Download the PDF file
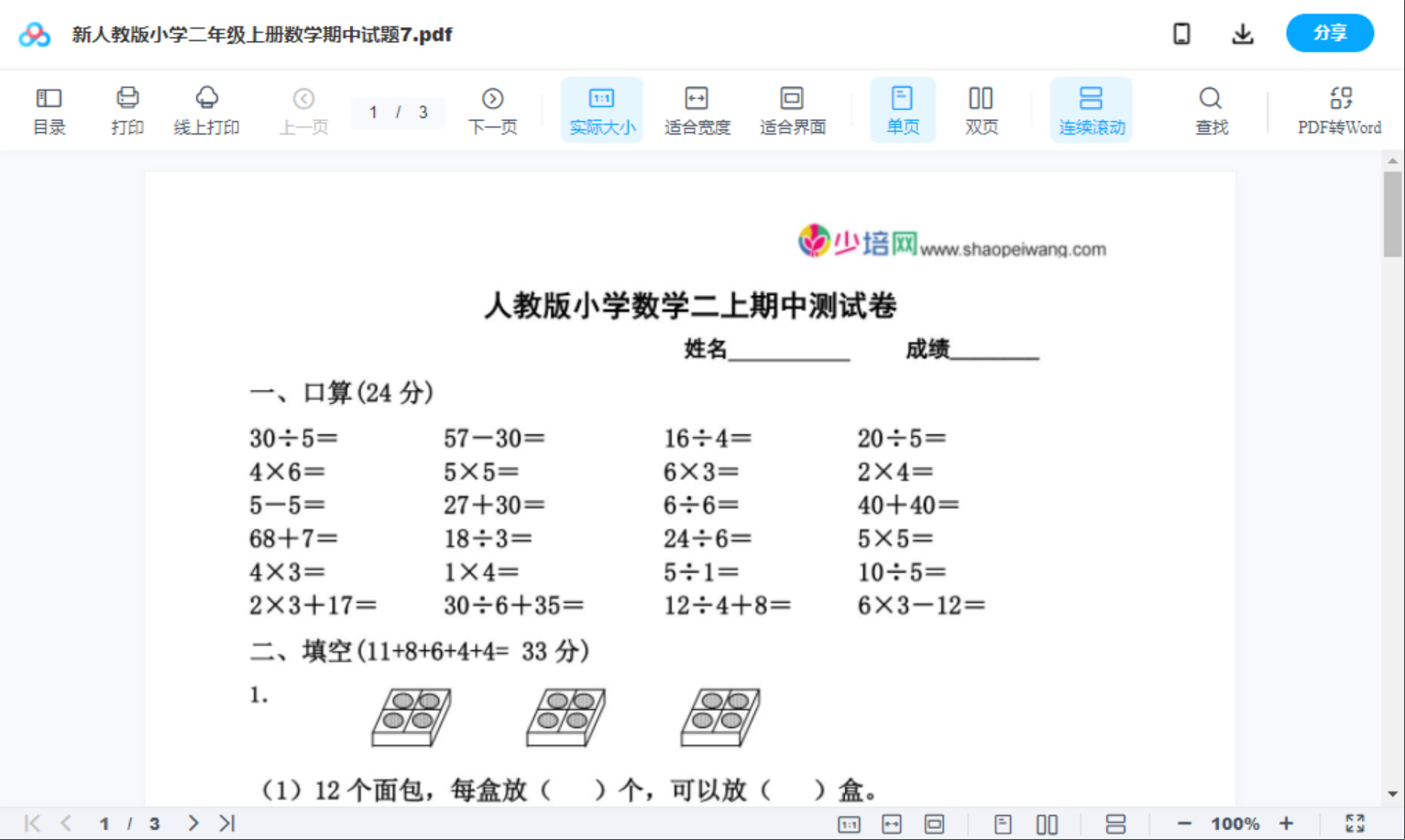 [x=1243, y=33]
